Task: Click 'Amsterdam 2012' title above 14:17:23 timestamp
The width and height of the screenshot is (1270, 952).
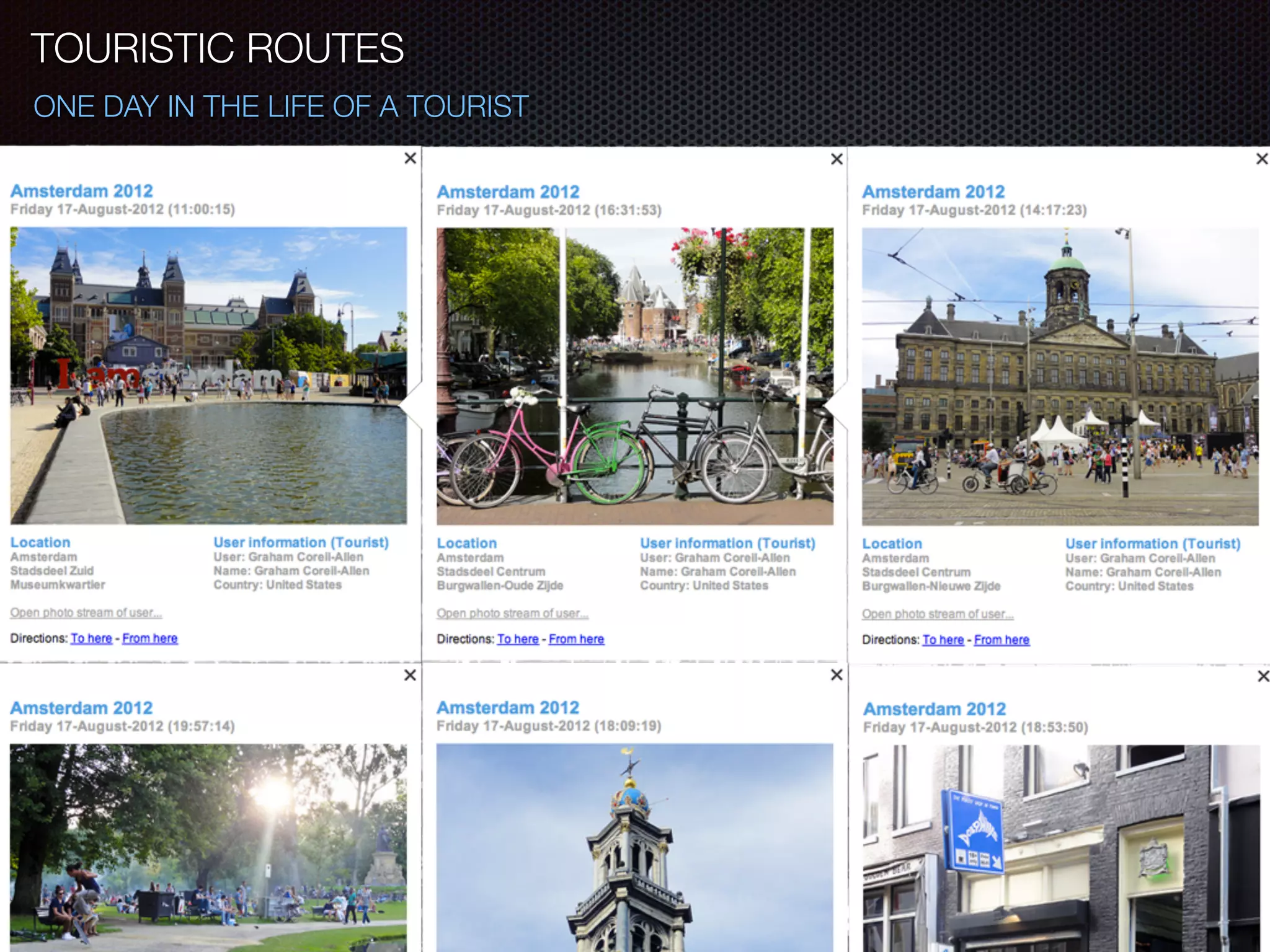Action: pos(933,192)
